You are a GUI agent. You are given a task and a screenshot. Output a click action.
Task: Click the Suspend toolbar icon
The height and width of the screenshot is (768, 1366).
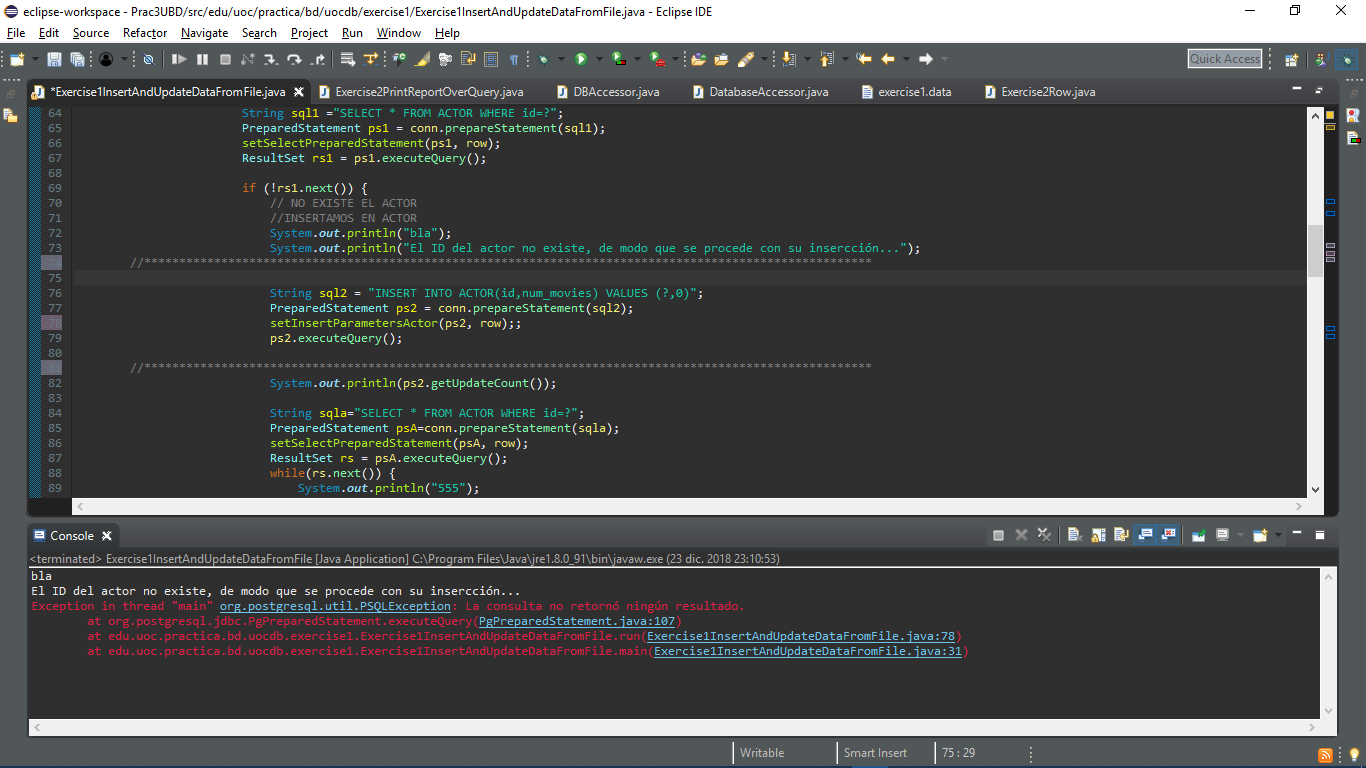203,60
